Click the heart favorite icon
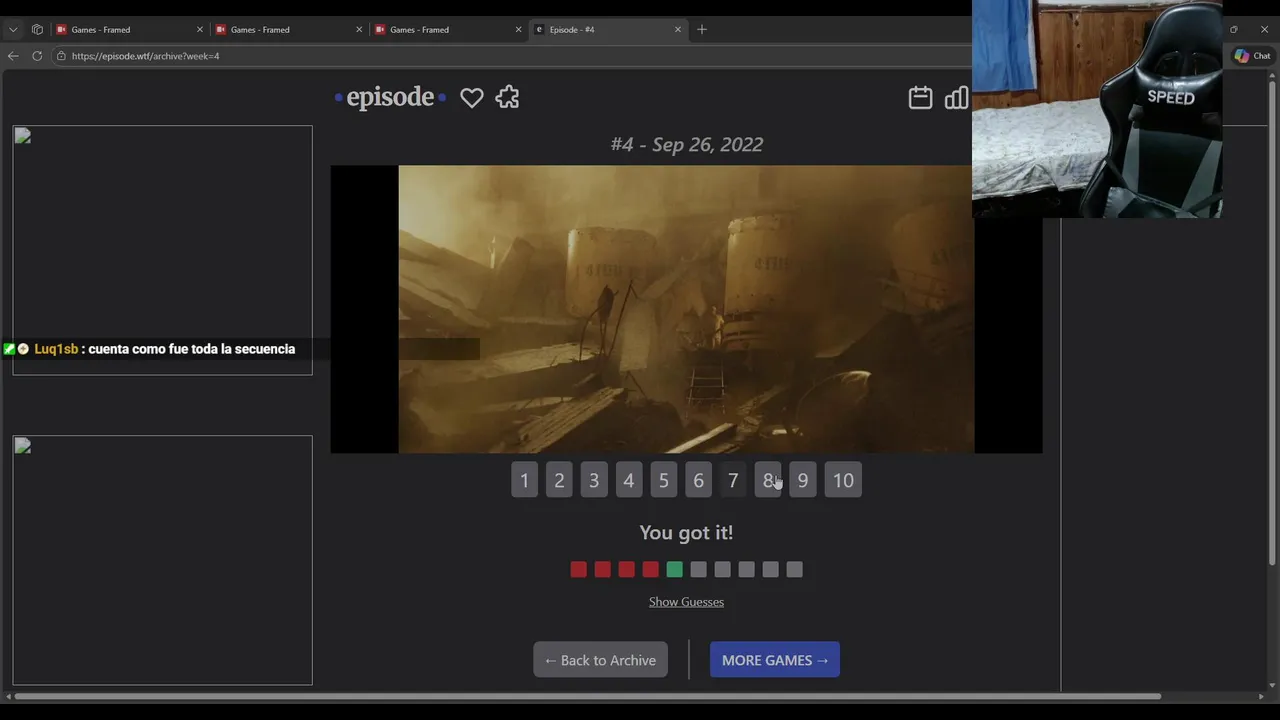This screenshot has height=720, width=1280. (x=471, y=97)
